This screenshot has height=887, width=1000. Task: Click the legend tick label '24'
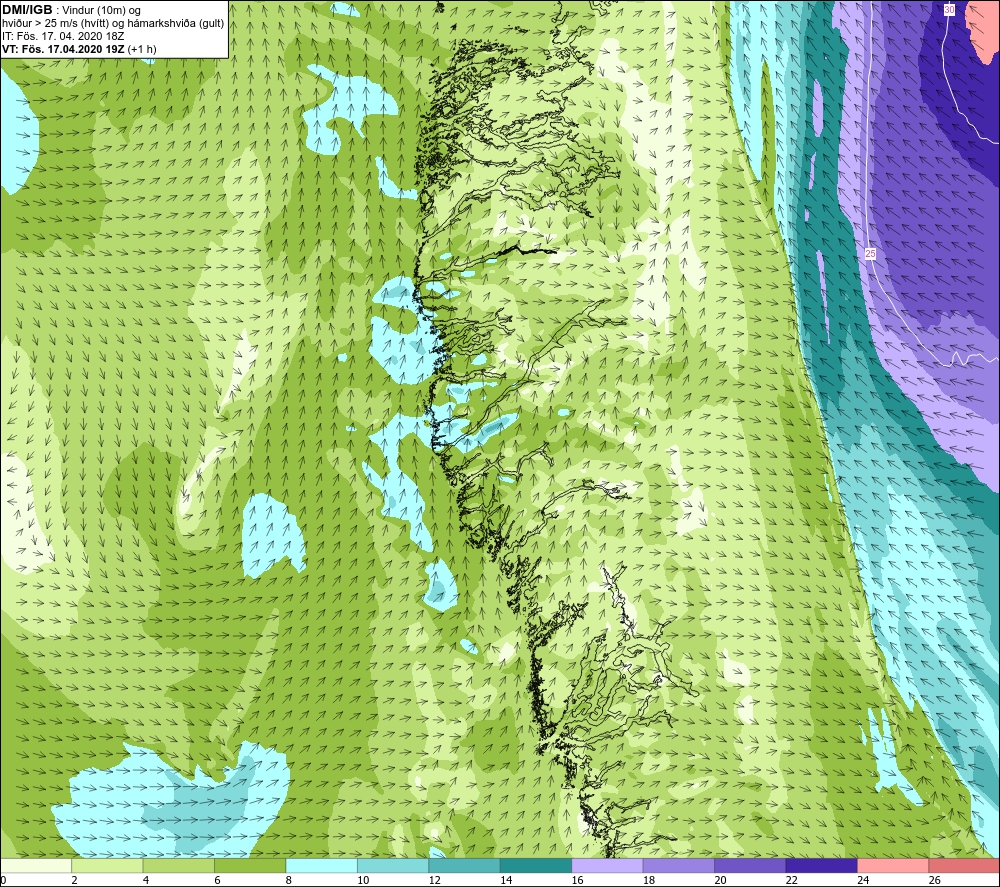coord(863,880)
